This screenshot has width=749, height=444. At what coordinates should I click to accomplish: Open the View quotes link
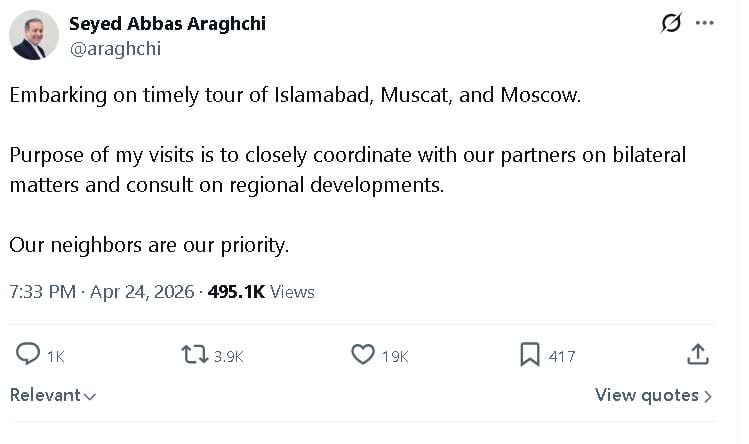click(x=647, y=395)
